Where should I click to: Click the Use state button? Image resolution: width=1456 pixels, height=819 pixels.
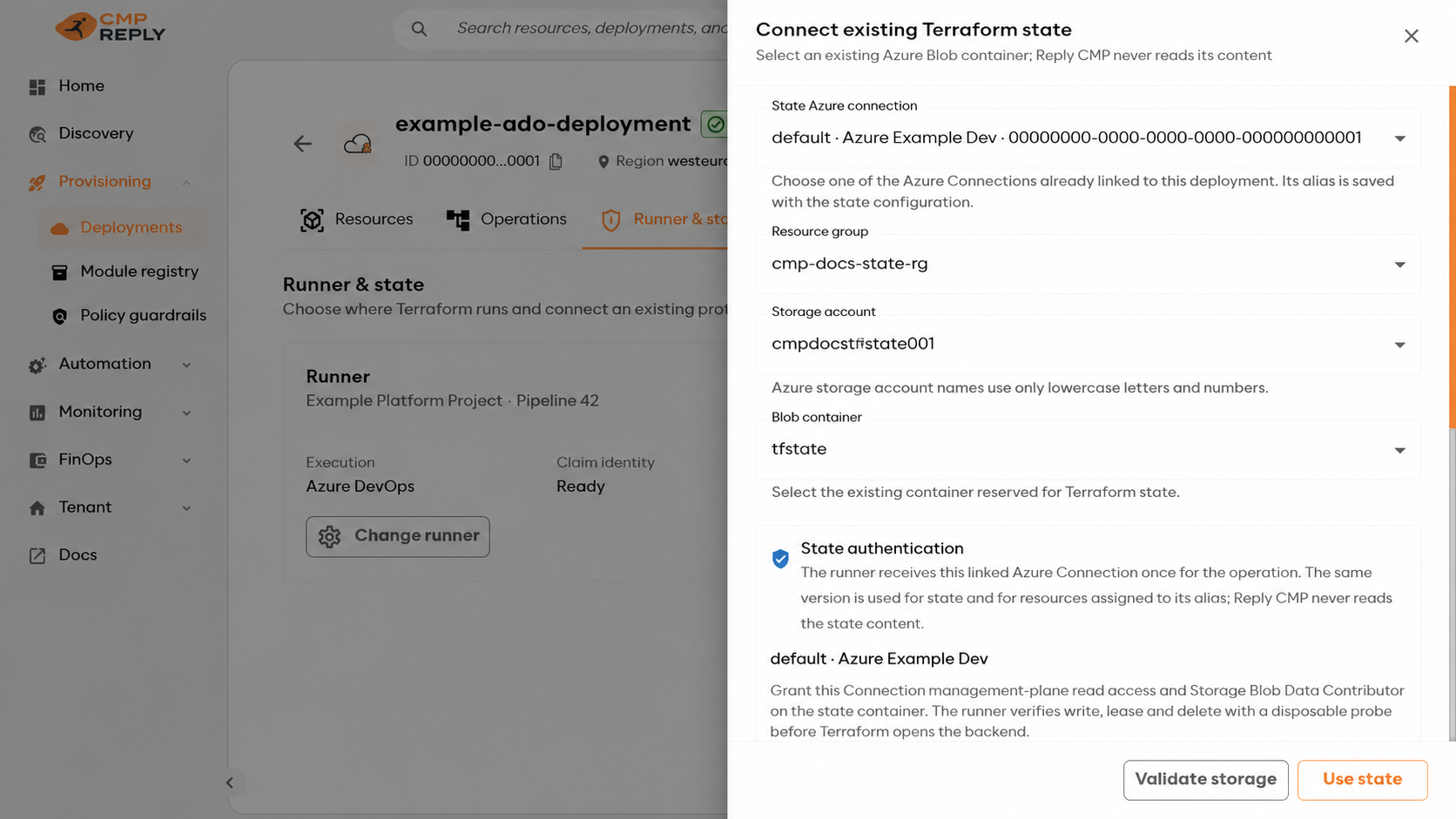[x=1362, y=780]
